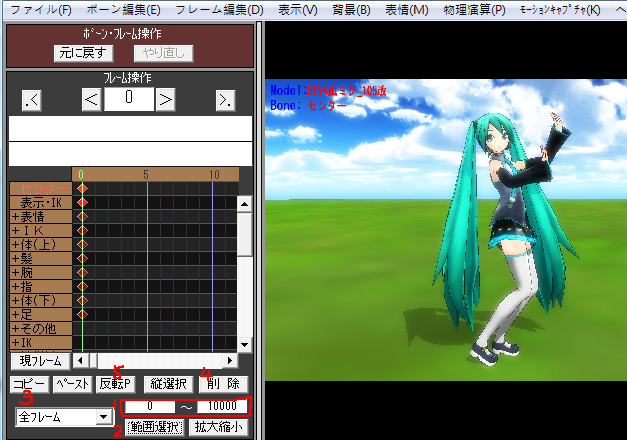Click the timeline vertical scrollbar up arrow
This screenshot has height=440, width=627.
[x=244, y=204]
